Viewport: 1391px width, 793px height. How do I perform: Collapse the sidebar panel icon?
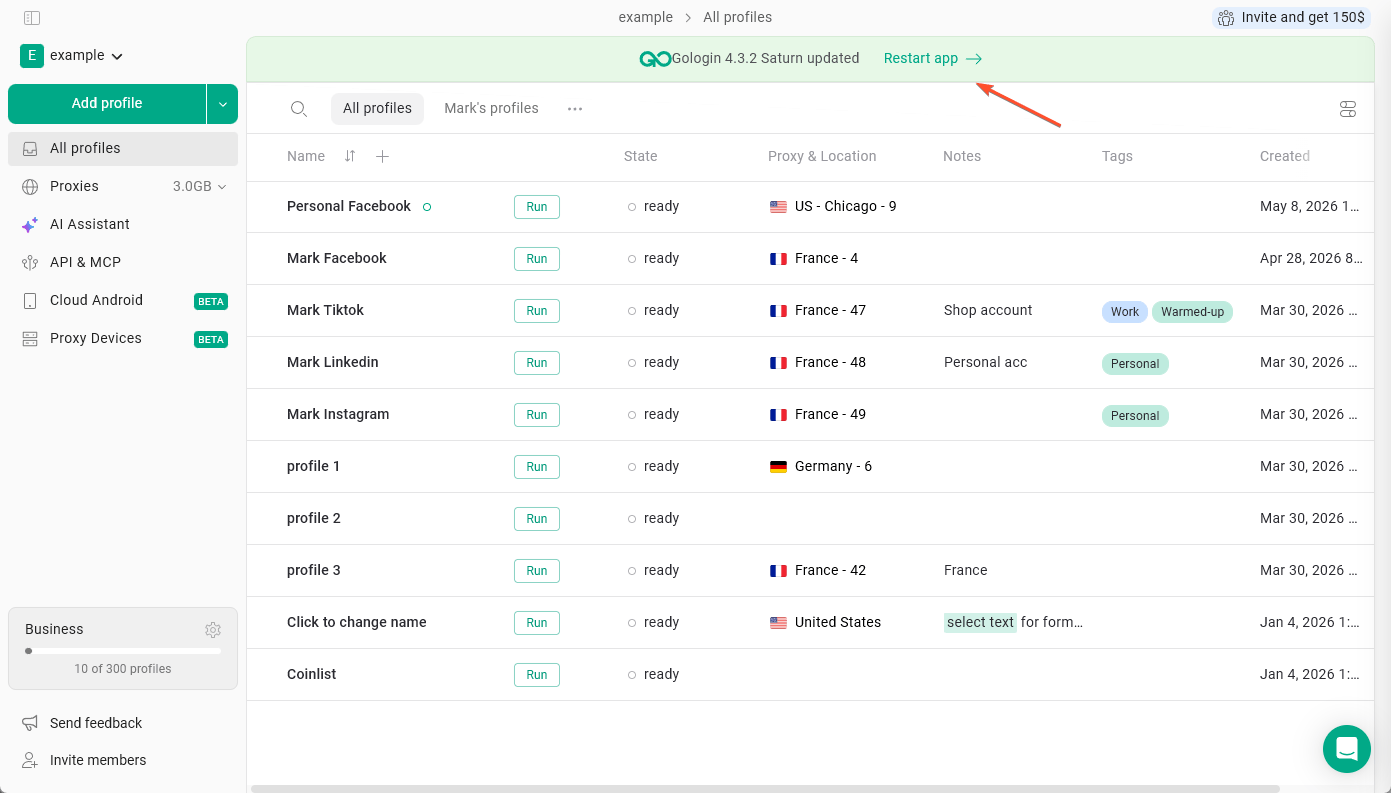[32, 18]
